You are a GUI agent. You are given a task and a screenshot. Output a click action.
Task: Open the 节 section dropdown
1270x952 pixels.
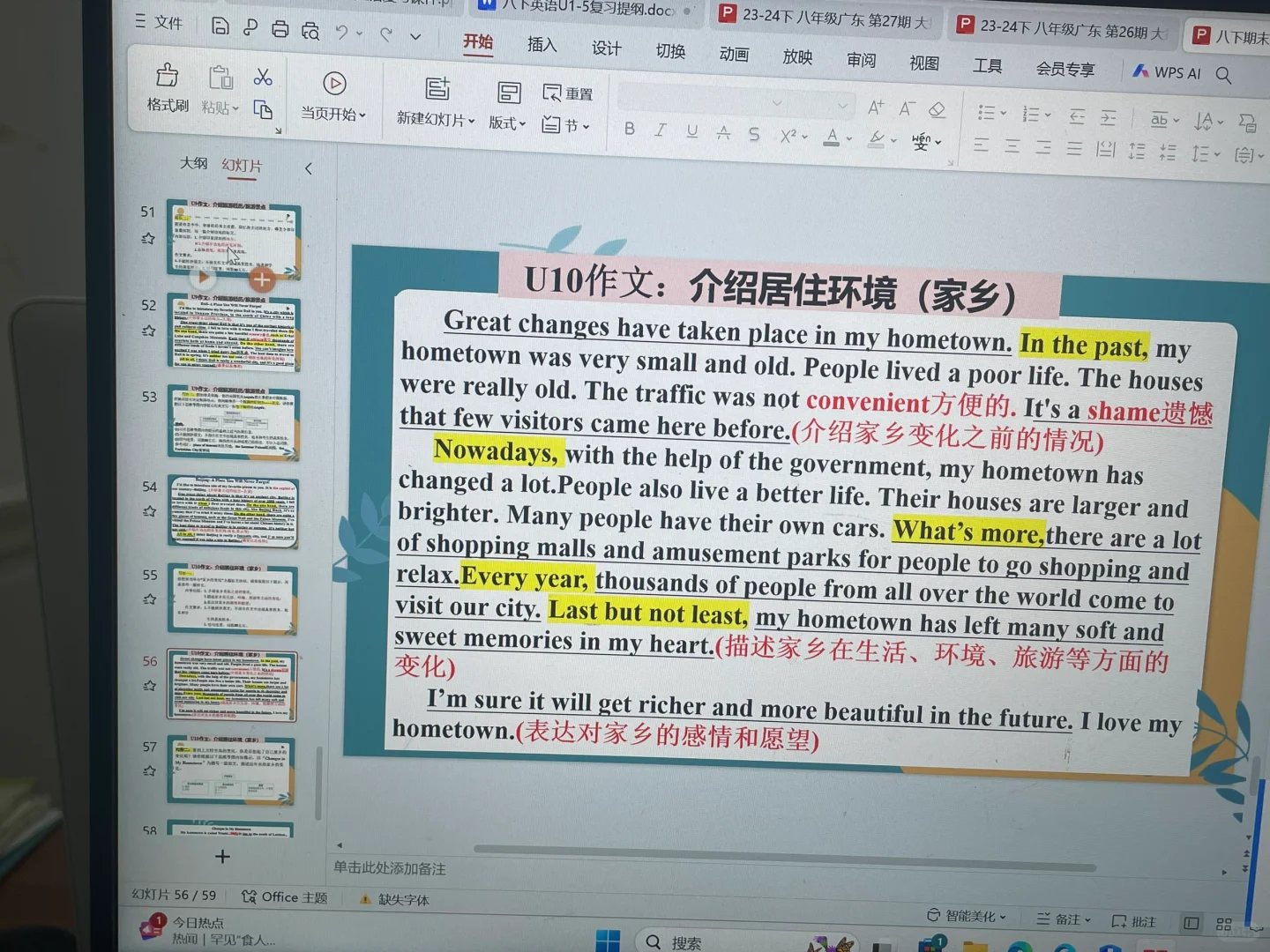(x=567, y=126)
